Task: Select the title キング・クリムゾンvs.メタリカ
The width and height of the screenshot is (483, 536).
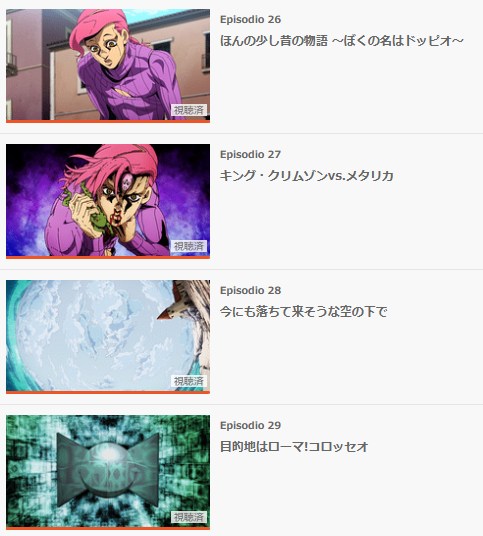Action: click(x=307, y=176)
